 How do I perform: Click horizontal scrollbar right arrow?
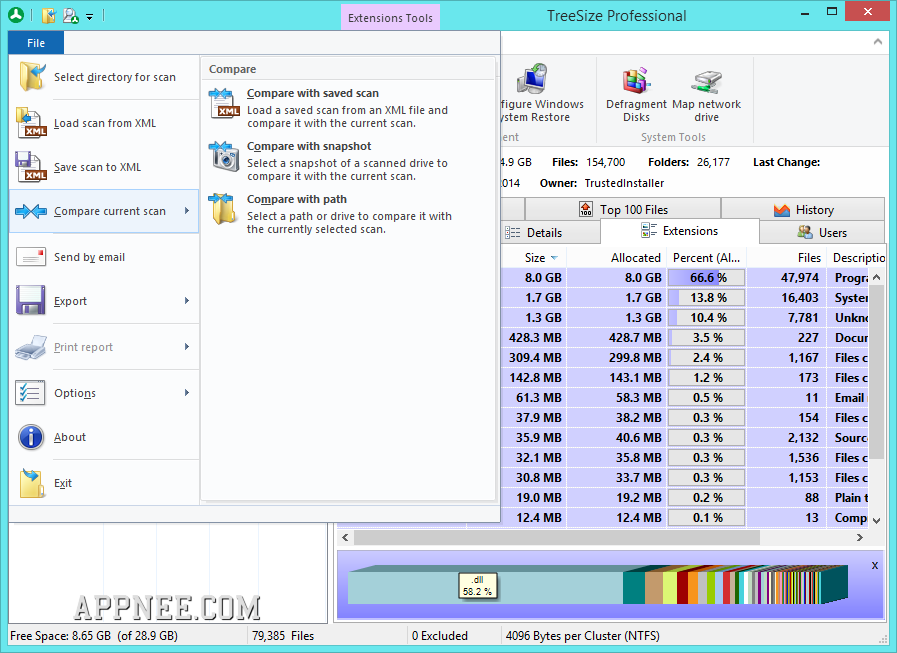(859, 537)
